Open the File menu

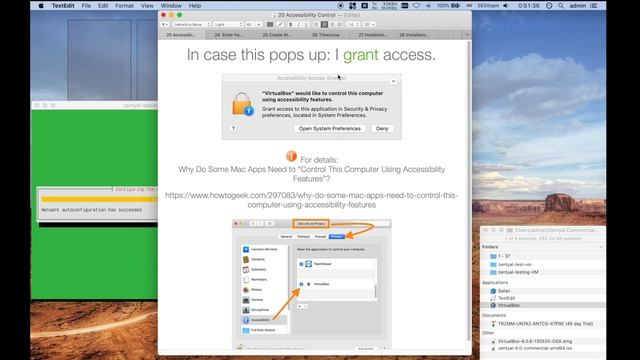click(86, 6)
